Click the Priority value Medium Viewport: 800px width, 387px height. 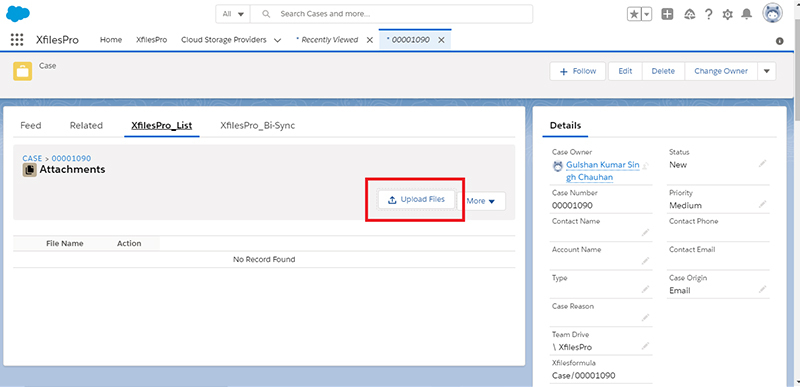pyautogui.click(x=685, y=205)
